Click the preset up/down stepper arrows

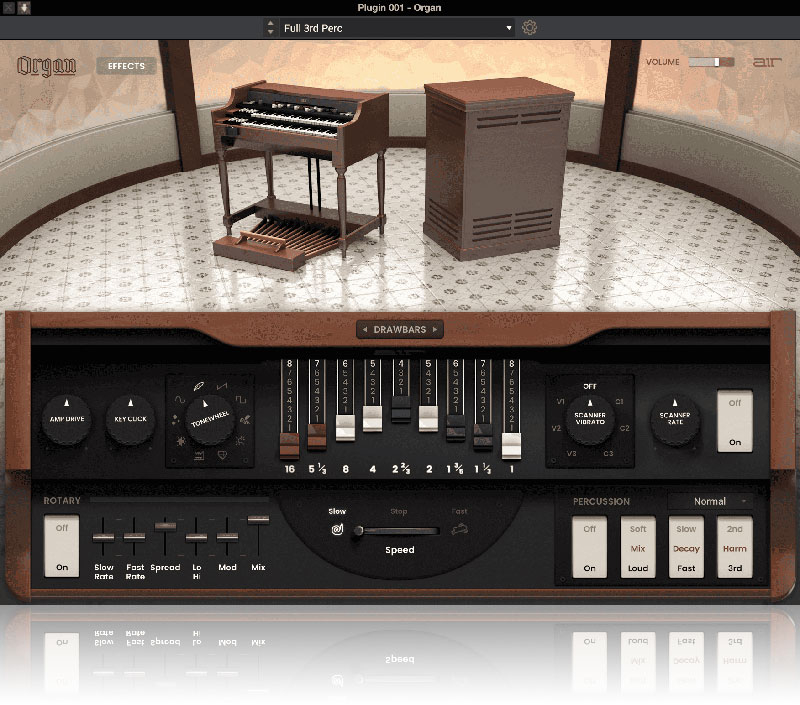click(x=270, y=28)
